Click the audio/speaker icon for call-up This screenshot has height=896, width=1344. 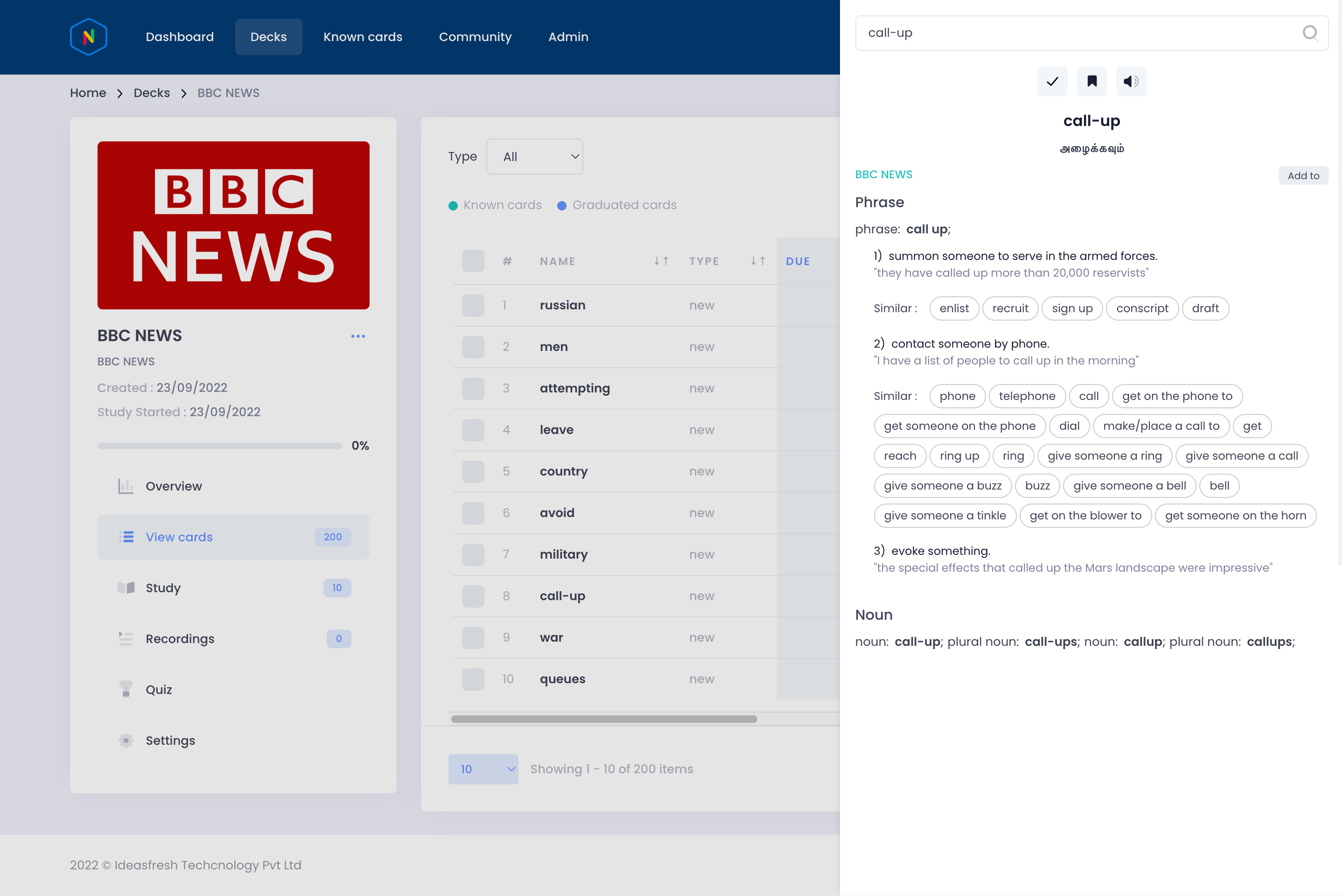1131,81
